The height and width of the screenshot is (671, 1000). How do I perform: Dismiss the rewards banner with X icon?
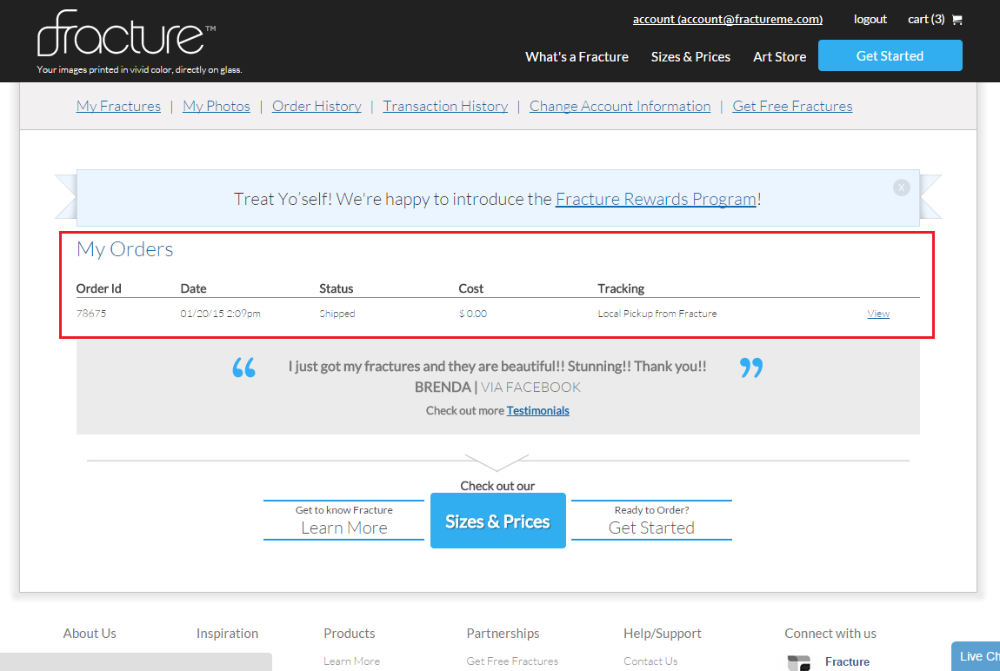(901, 188)
